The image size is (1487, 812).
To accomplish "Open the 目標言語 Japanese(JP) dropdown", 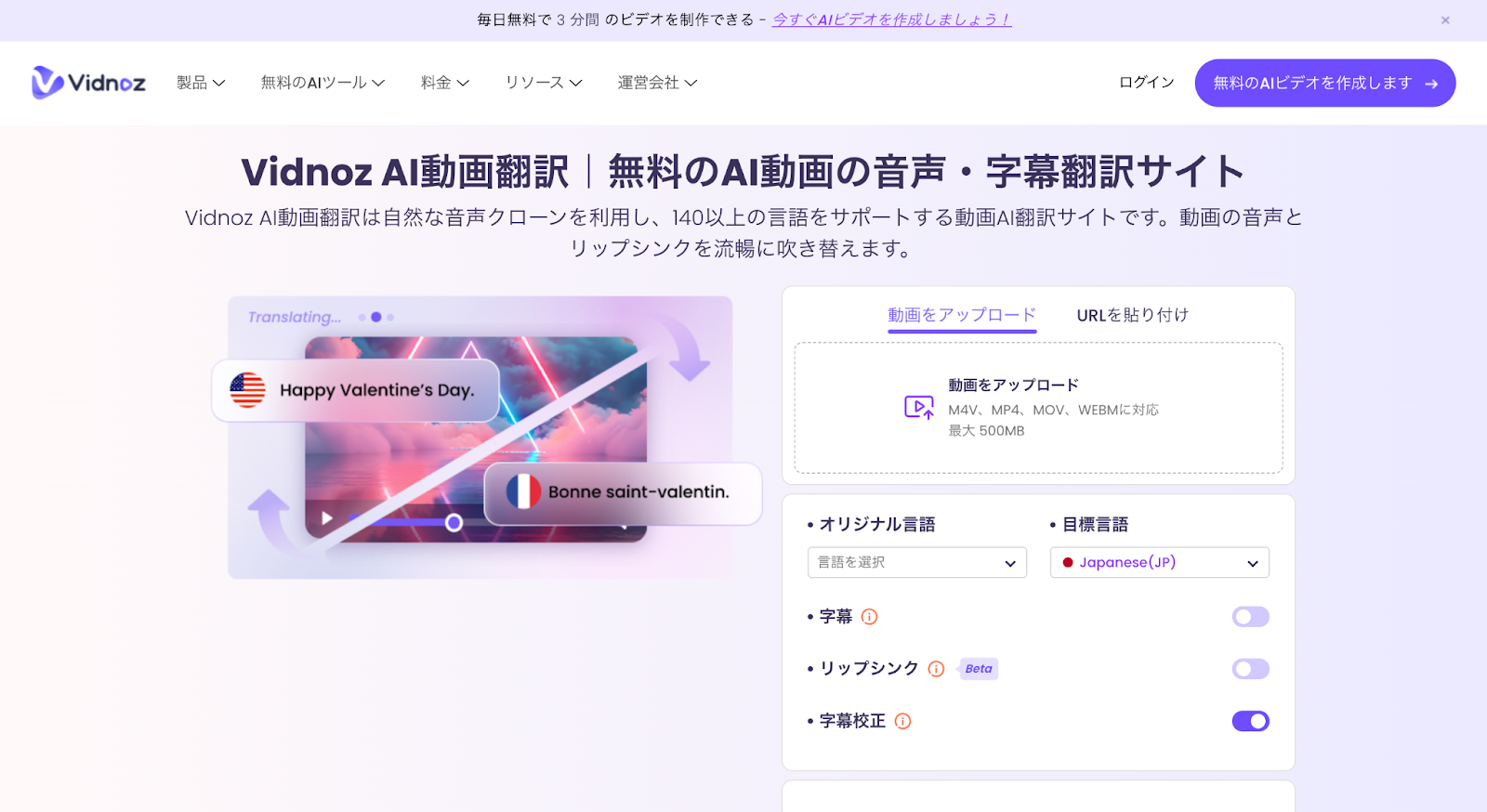I will (1160, 562).
